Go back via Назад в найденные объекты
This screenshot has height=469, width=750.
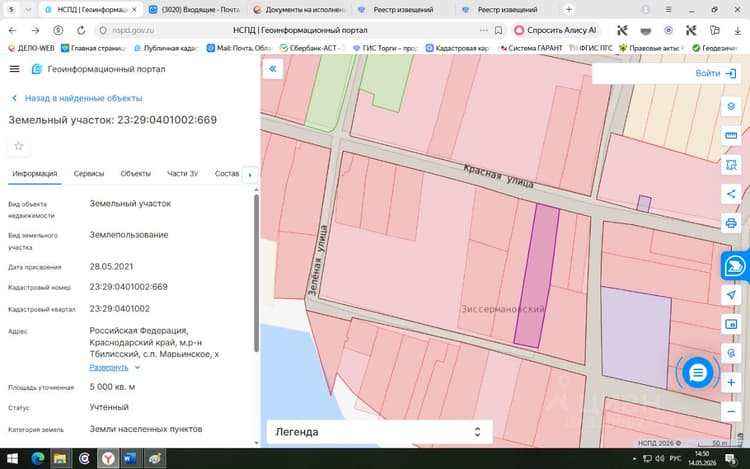[x=77, y=98]
